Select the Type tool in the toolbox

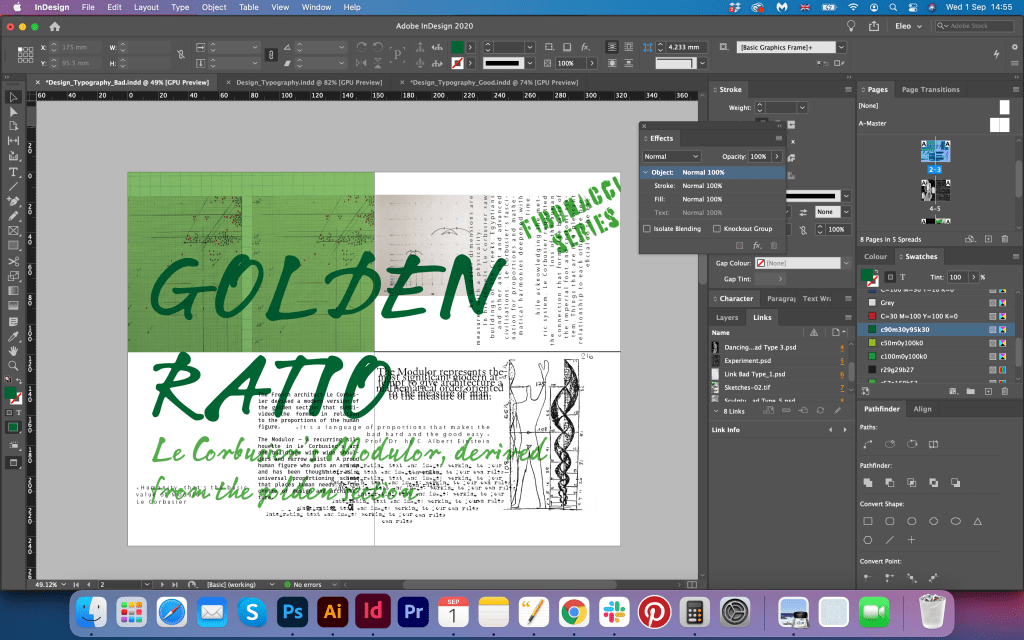coord(14,171)
